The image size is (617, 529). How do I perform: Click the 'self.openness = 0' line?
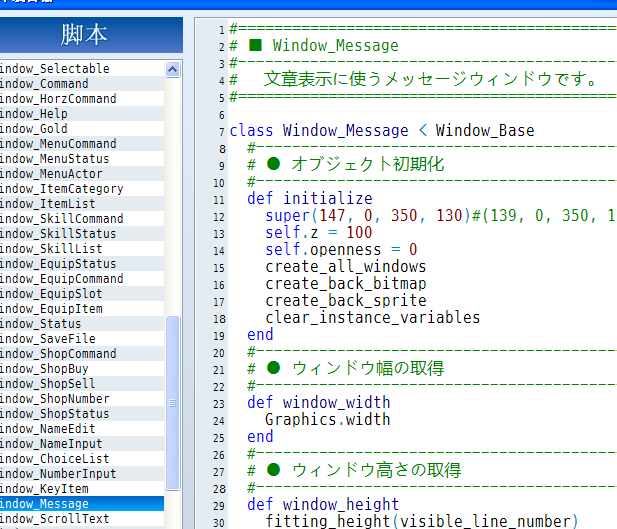click(x=341, y=249)
